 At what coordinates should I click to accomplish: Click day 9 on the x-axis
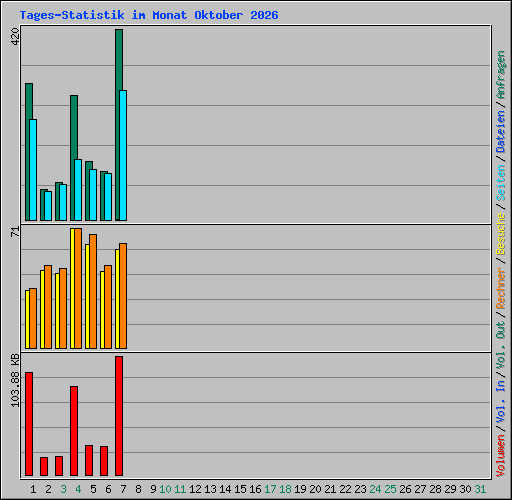[153, 489]
